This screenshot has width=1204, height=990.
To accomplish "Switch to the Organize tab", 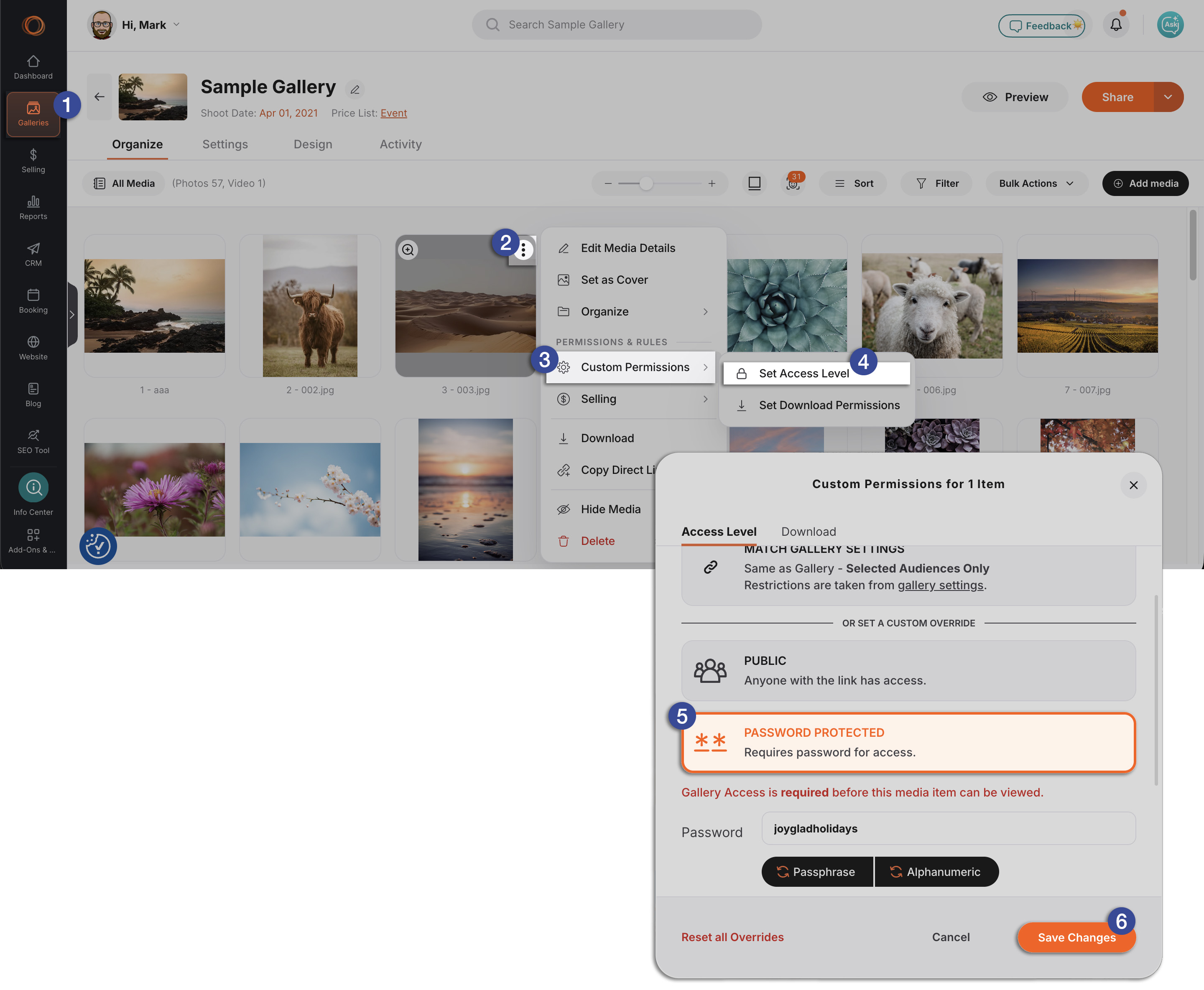I will coord(138,144).
